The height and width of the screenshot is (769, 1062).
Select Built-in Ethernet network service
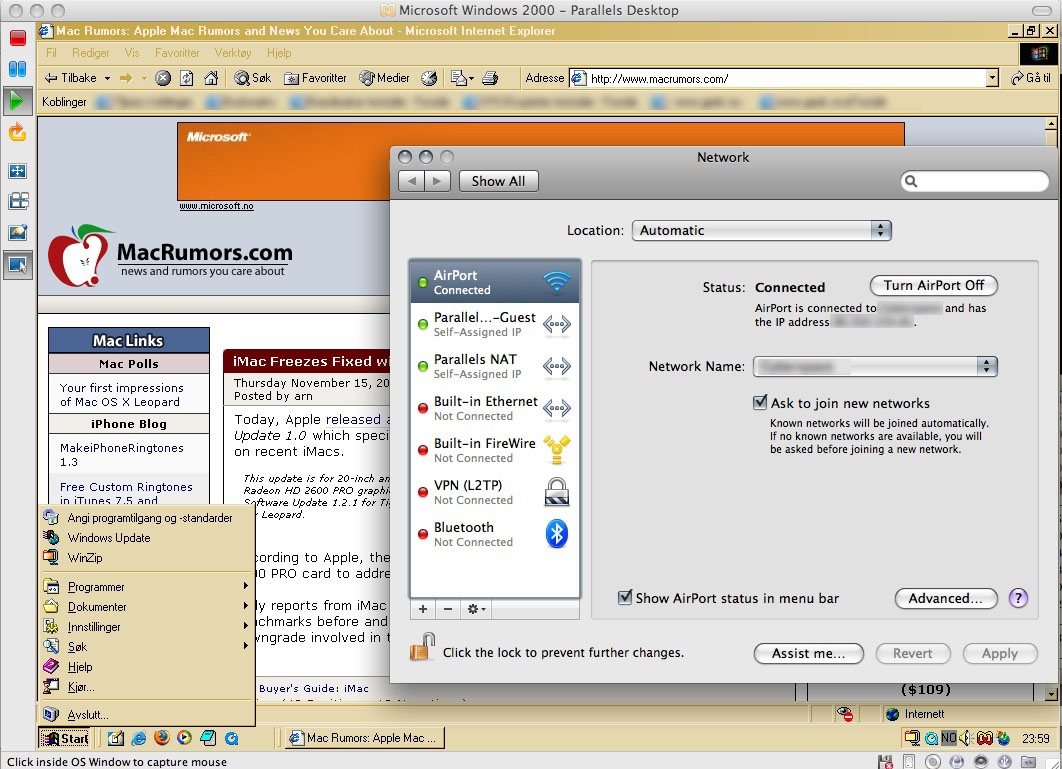point(495,408)
